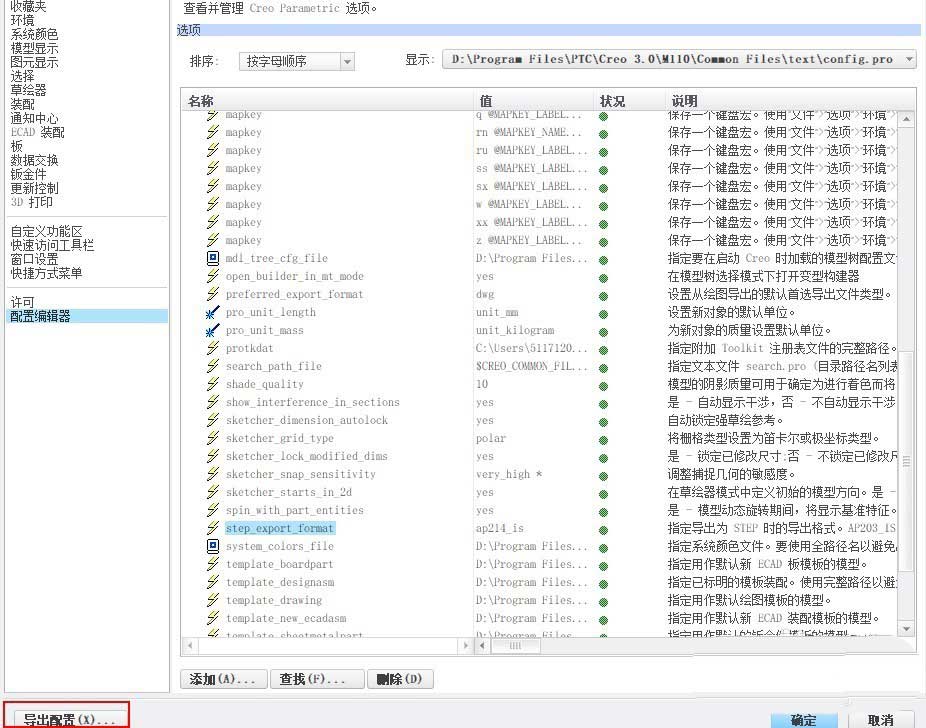
Task: Click the 添加(A)... button
Action: coord(223,679)
